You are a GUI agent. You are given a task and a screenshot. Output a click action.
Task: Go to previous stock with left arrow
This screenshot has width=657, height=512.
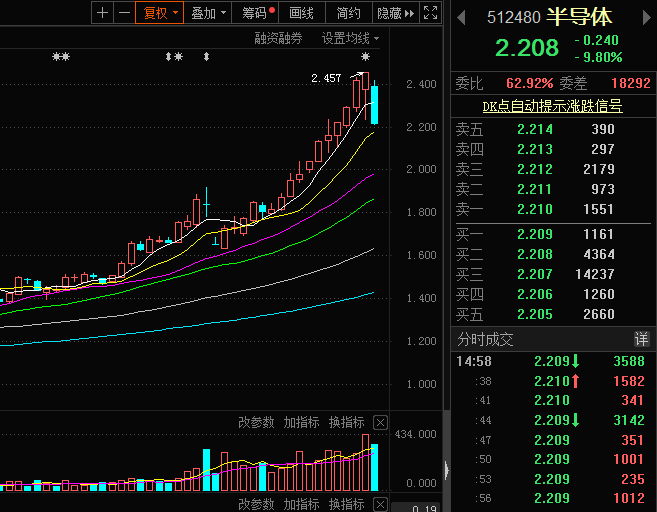[x=461, y=18]
